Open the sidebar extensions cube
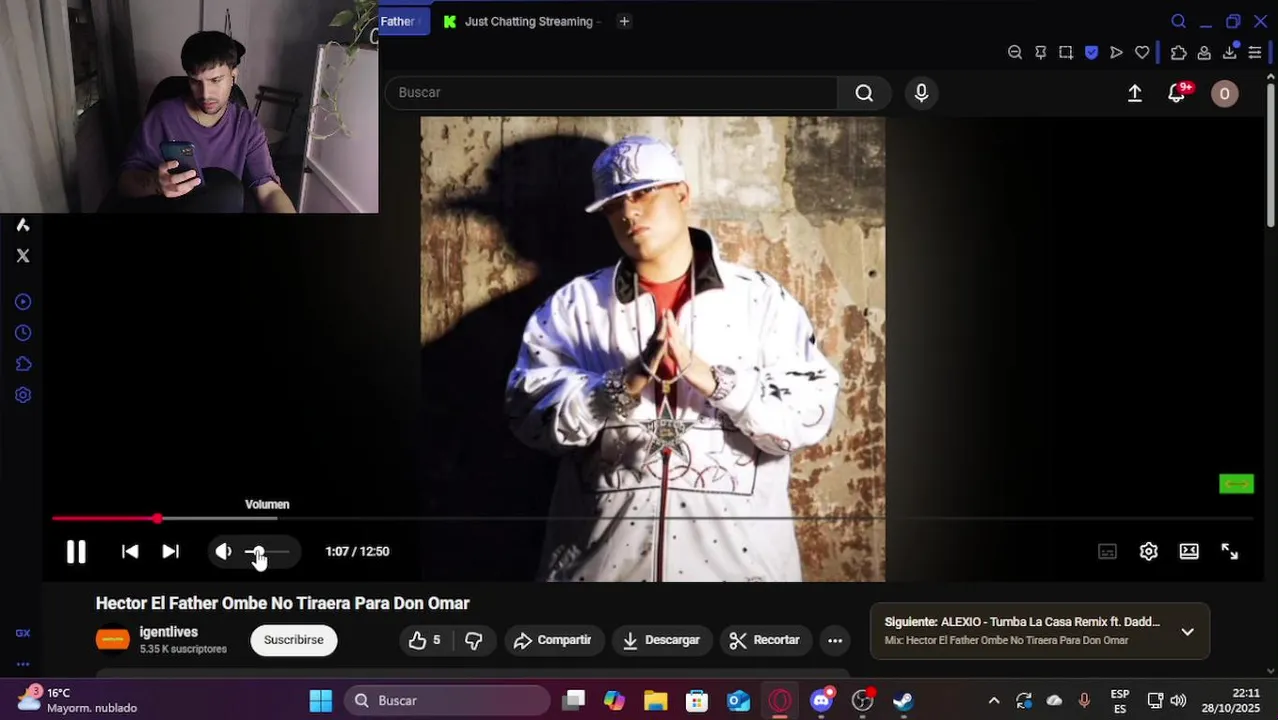1278x720 pixels. coord(22,364)
